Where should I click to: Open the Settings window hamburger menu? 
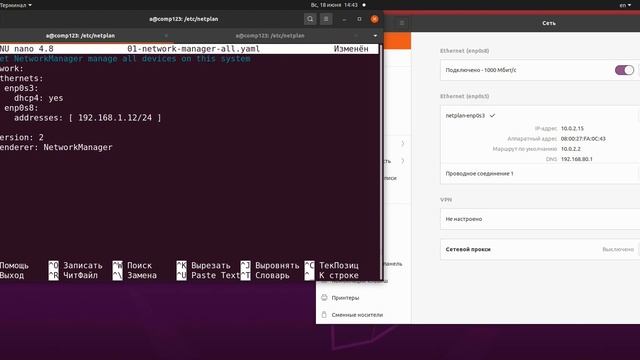[402, 23]
